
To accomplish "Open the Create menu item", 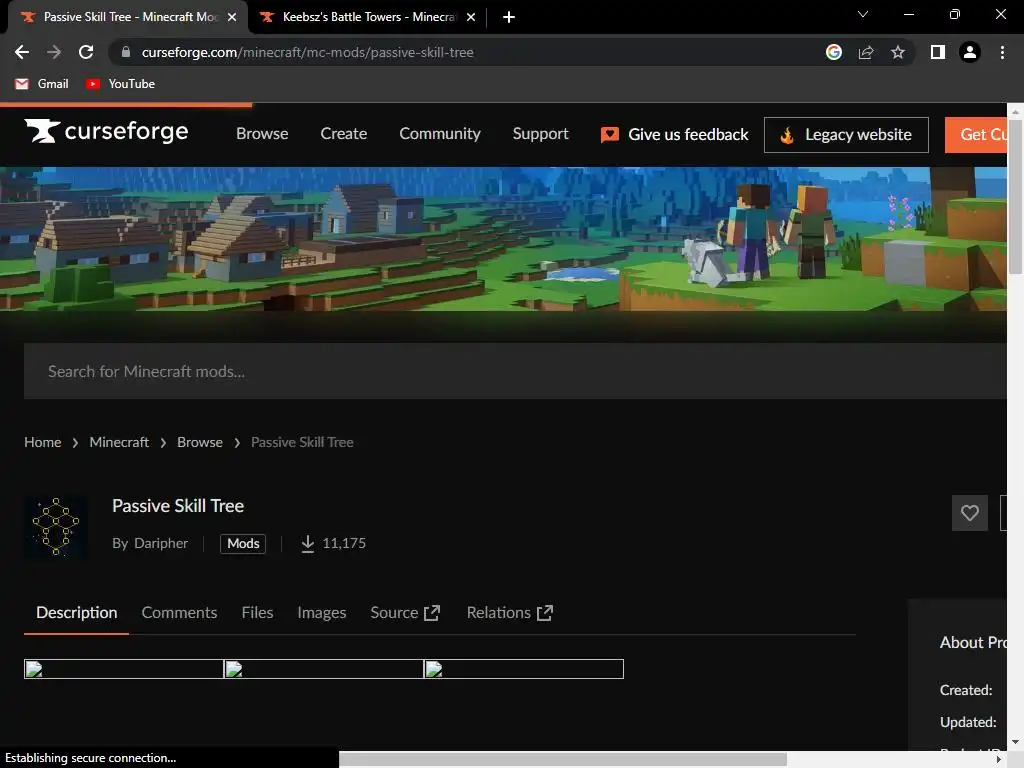I will coord(344,134).
